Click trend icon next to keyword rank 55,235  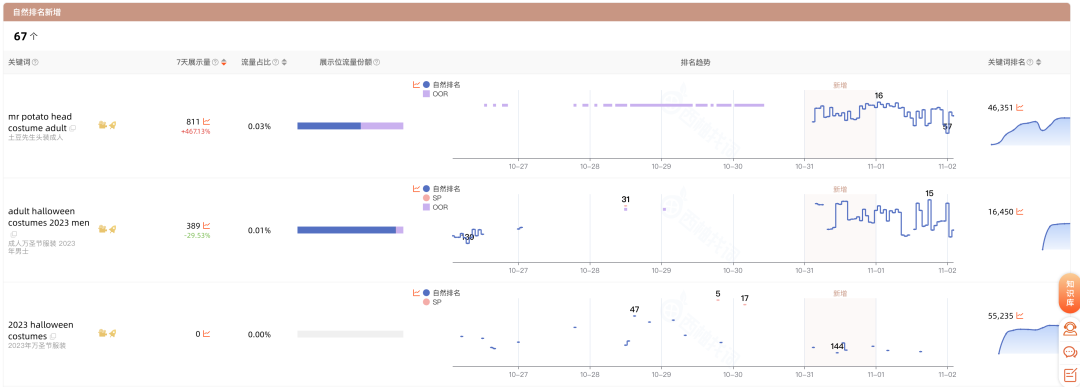(x=1020, y=316)
